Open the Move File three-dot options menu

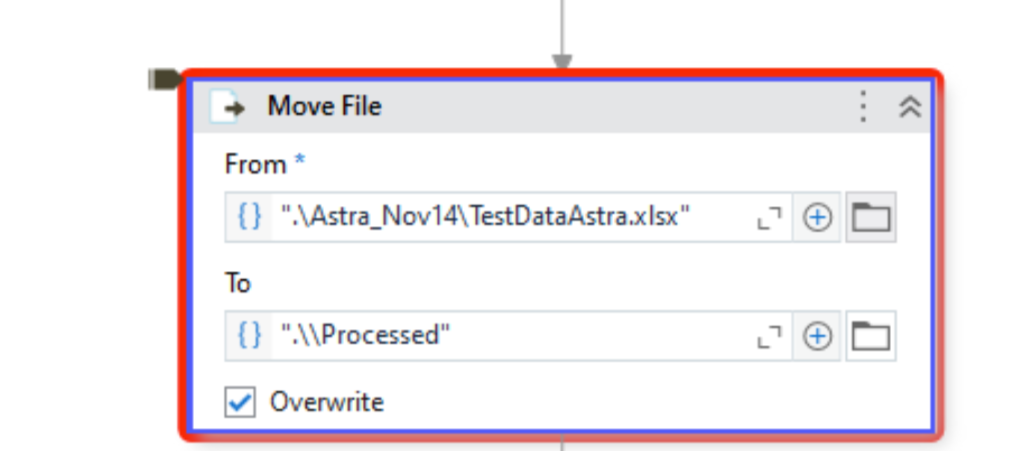pos(864,107)
